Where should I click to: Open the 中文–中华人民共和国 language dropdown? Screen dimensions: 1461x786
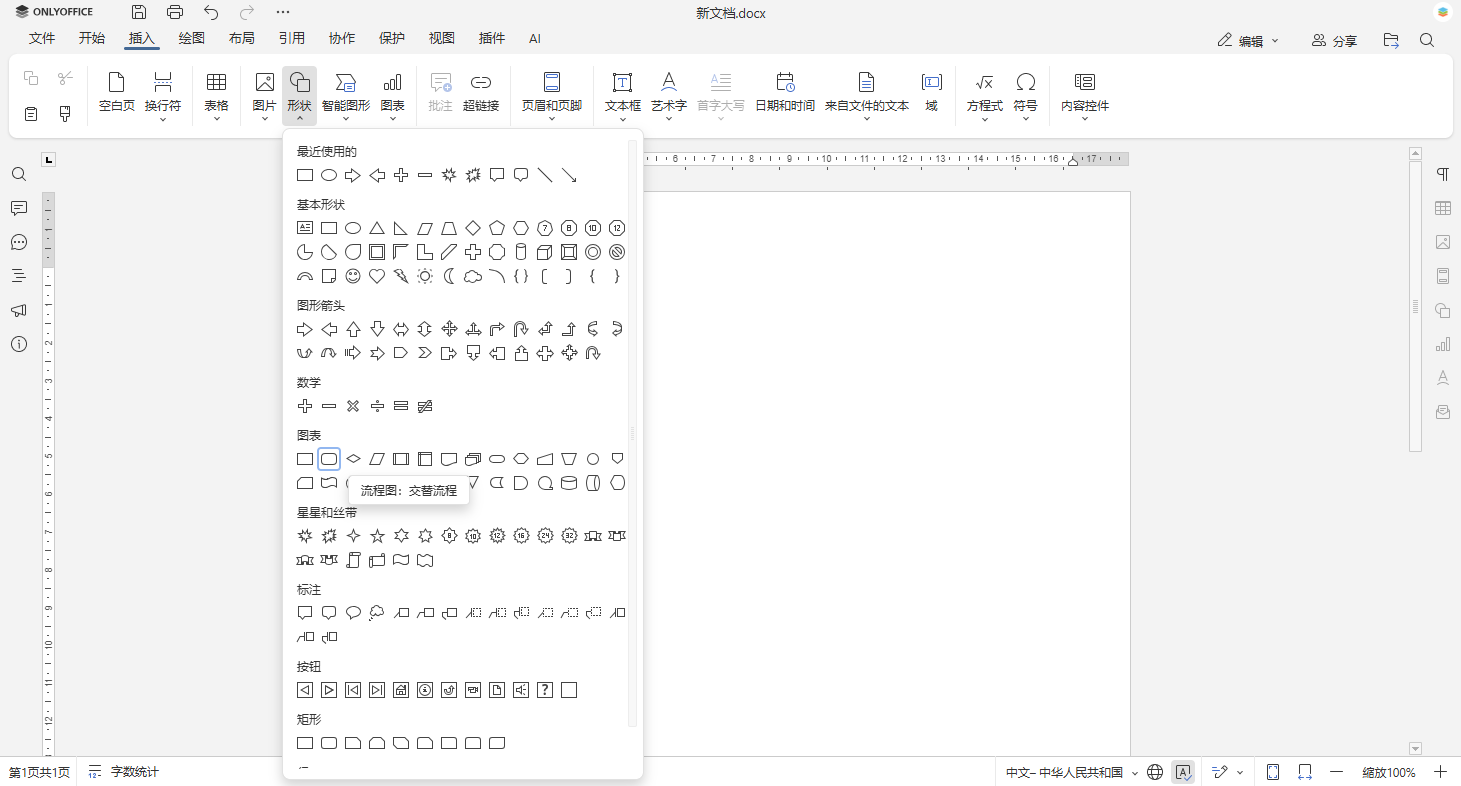click(1072, 772)
